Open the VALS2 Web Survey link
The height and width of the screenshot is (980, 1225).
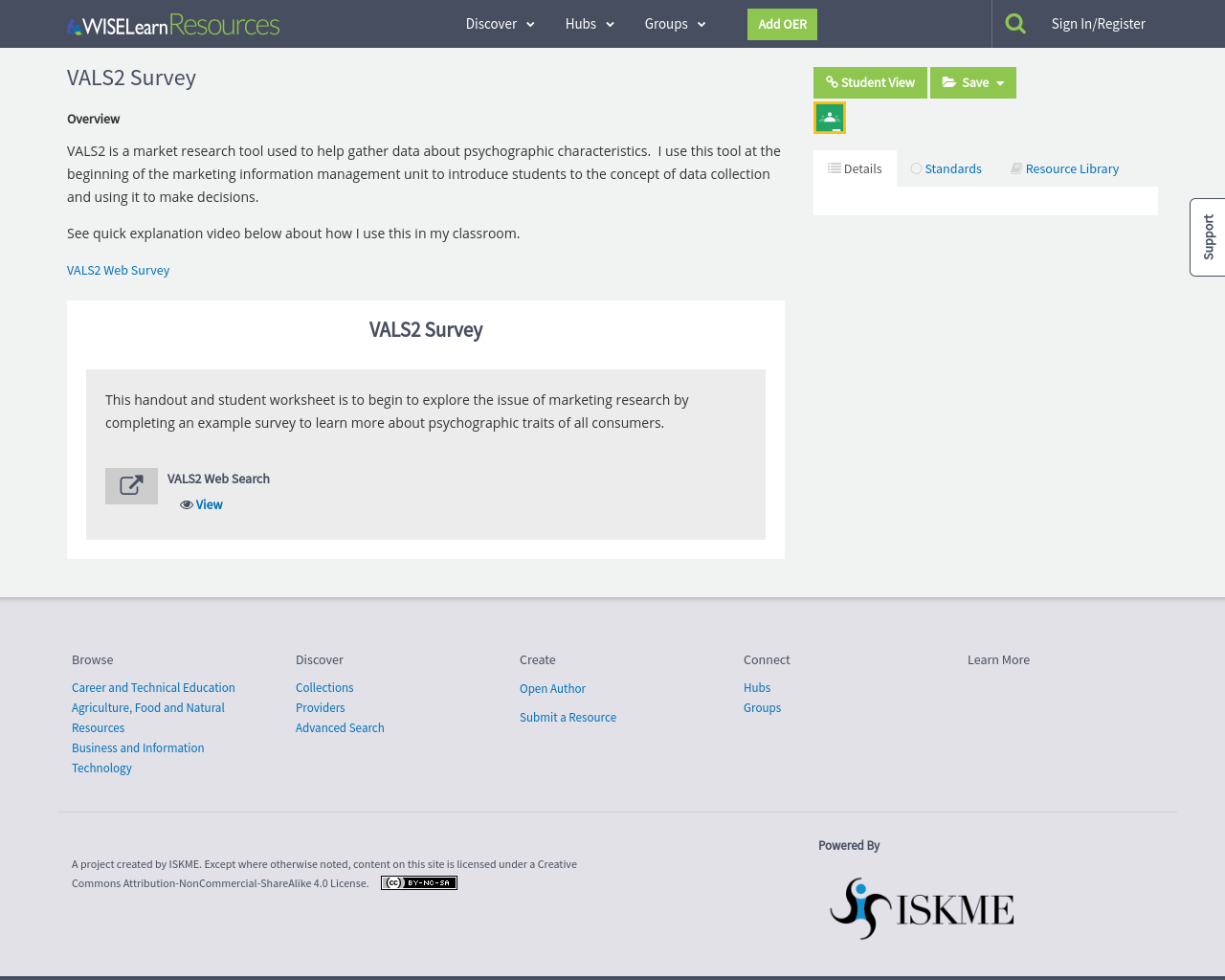click(118, 270)
